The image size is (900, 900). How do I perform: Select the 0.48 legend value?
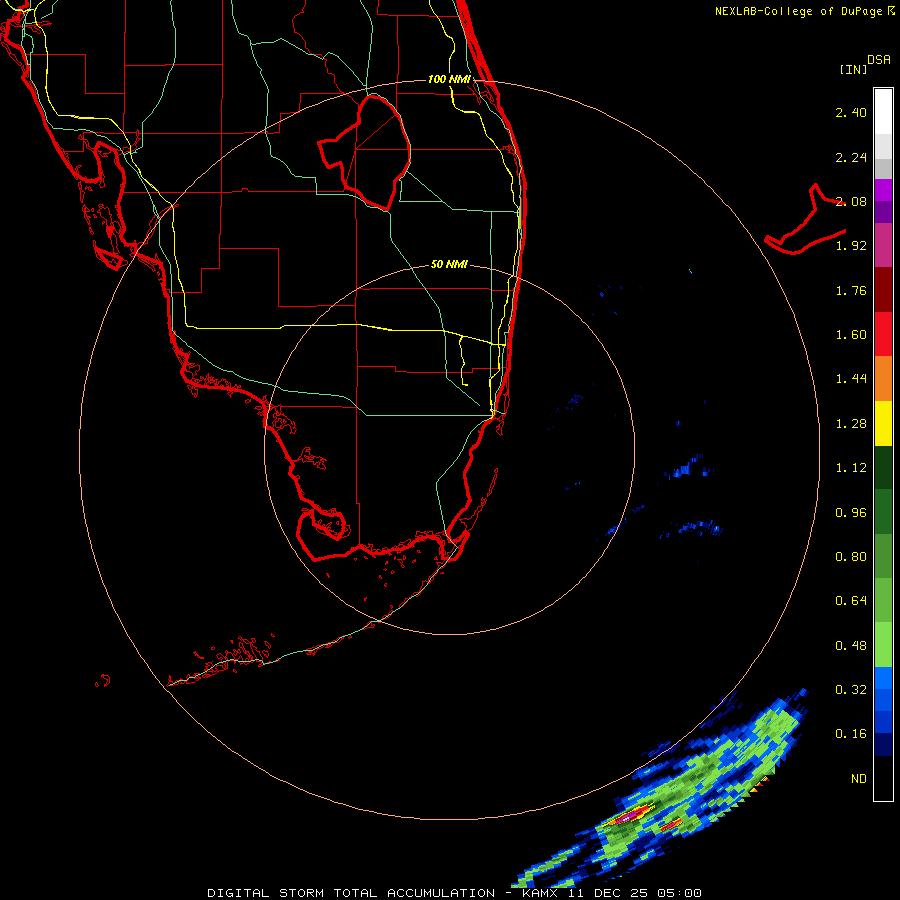click(851, 646)
